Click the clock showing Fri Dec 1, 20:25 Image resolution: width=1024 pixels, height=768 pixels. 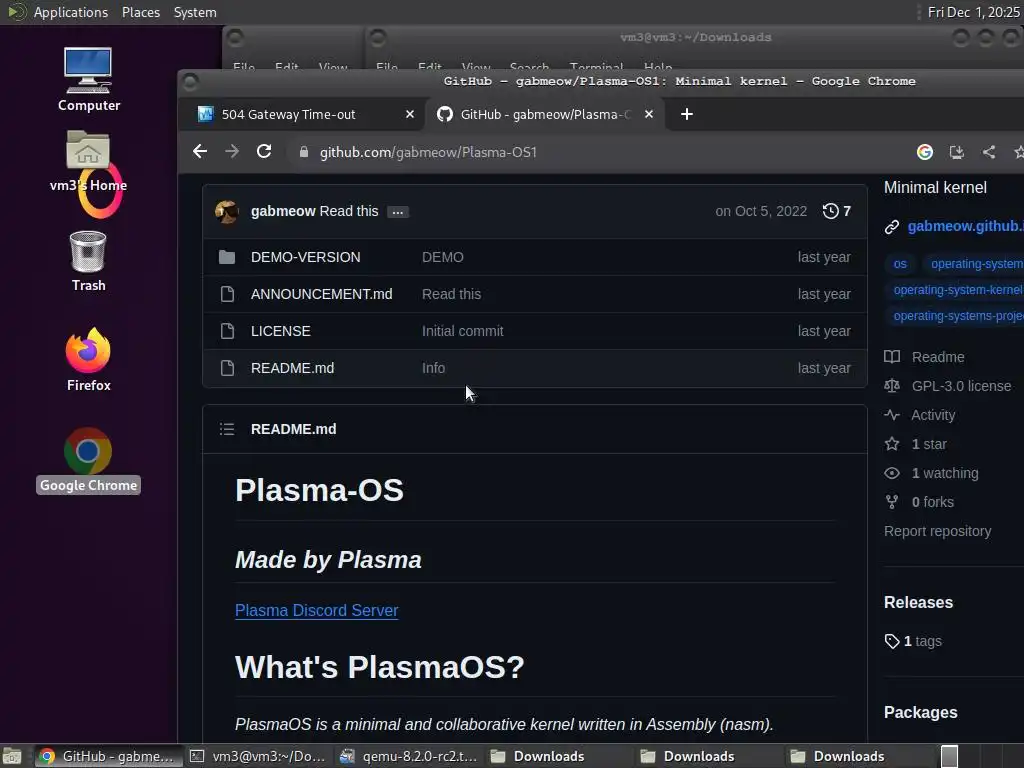pos(973,12)
